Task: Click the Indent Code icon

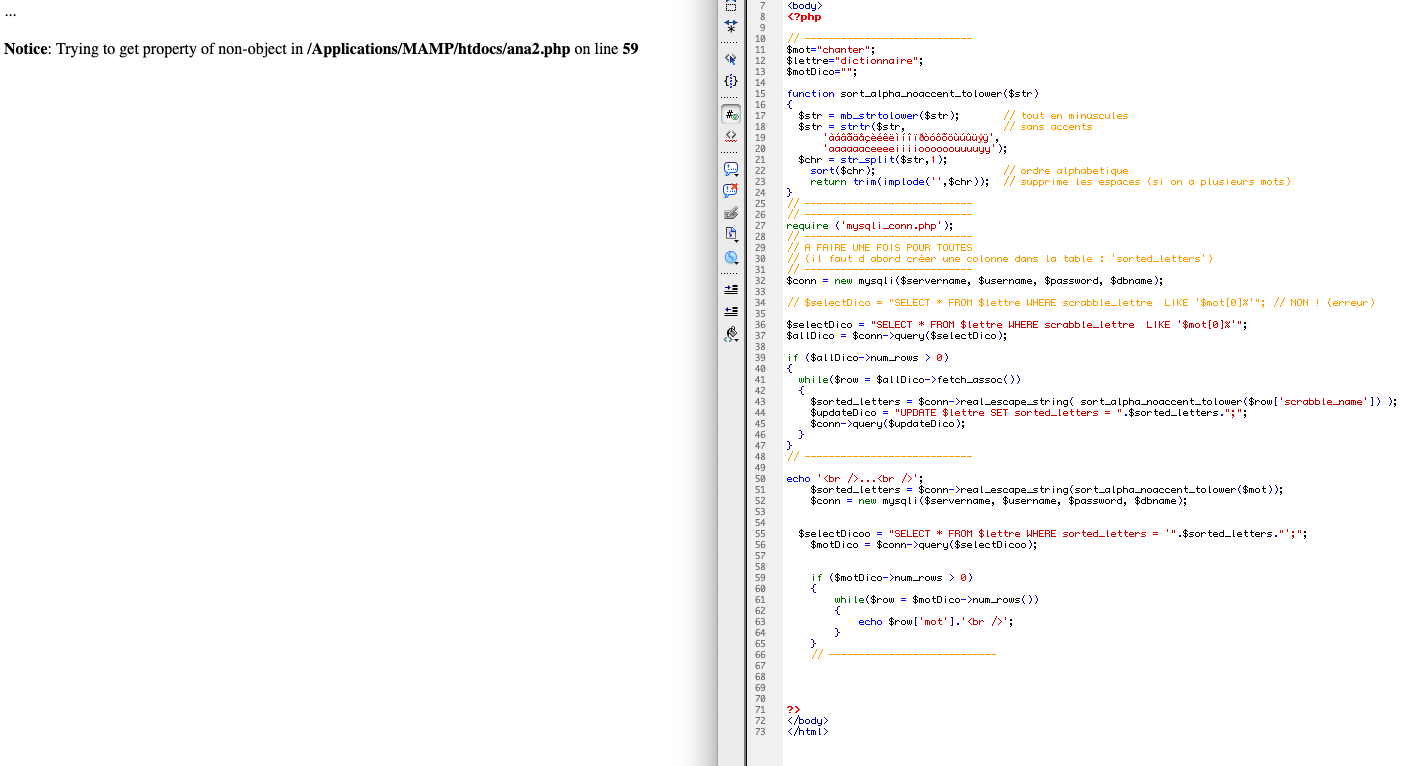Action: [731, 289]
